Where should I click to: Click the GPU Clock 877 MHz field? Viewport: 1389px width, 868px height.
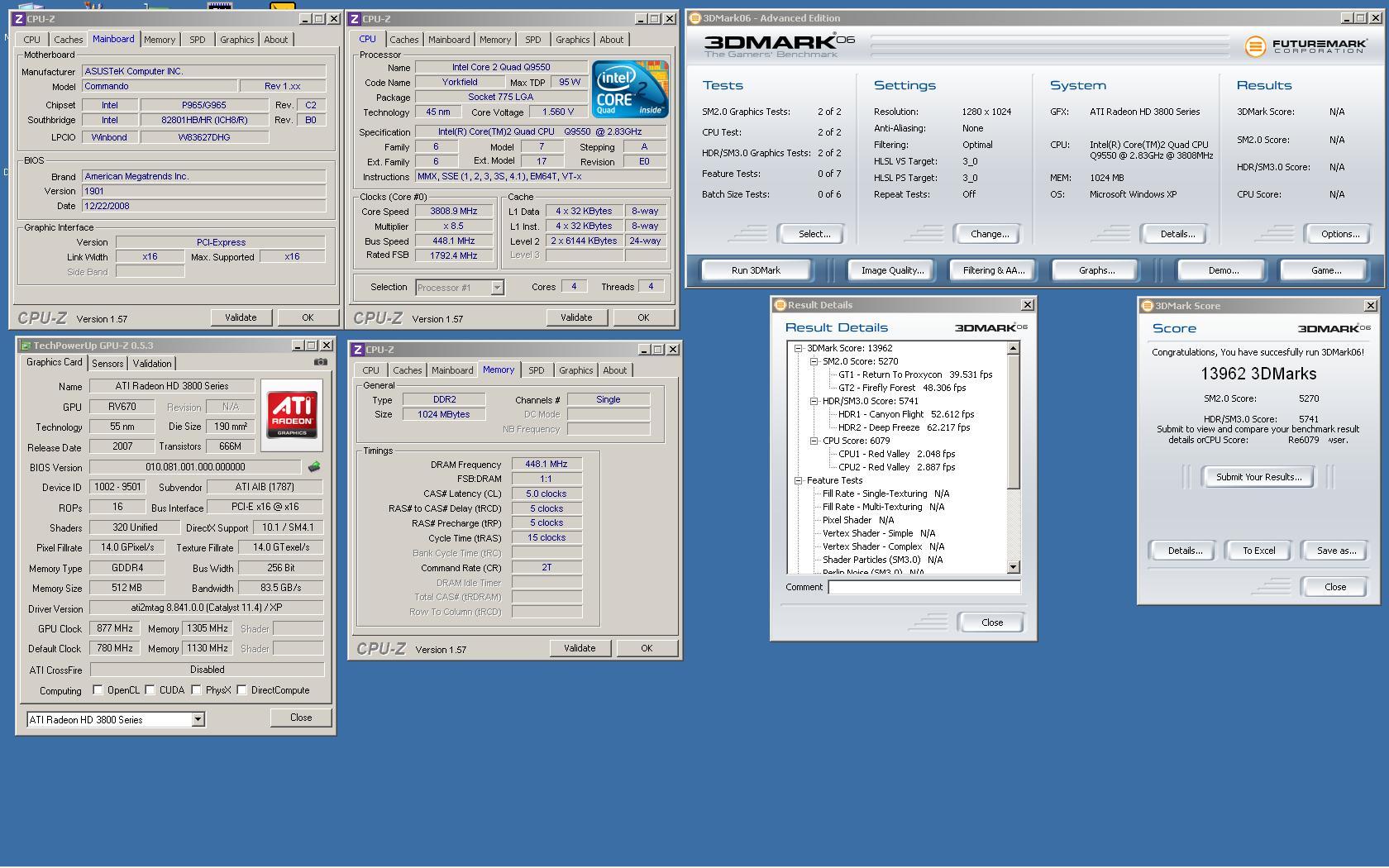(x=116, y=629)
